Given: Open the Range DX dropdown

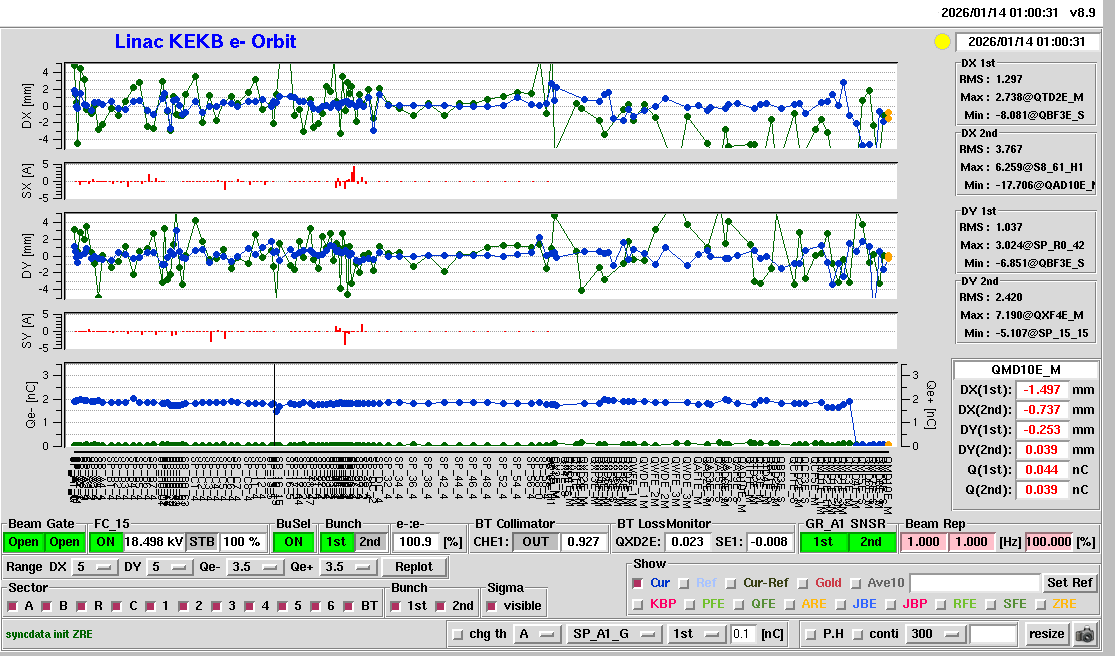Looking at the screenshot, I should (93, 567).
